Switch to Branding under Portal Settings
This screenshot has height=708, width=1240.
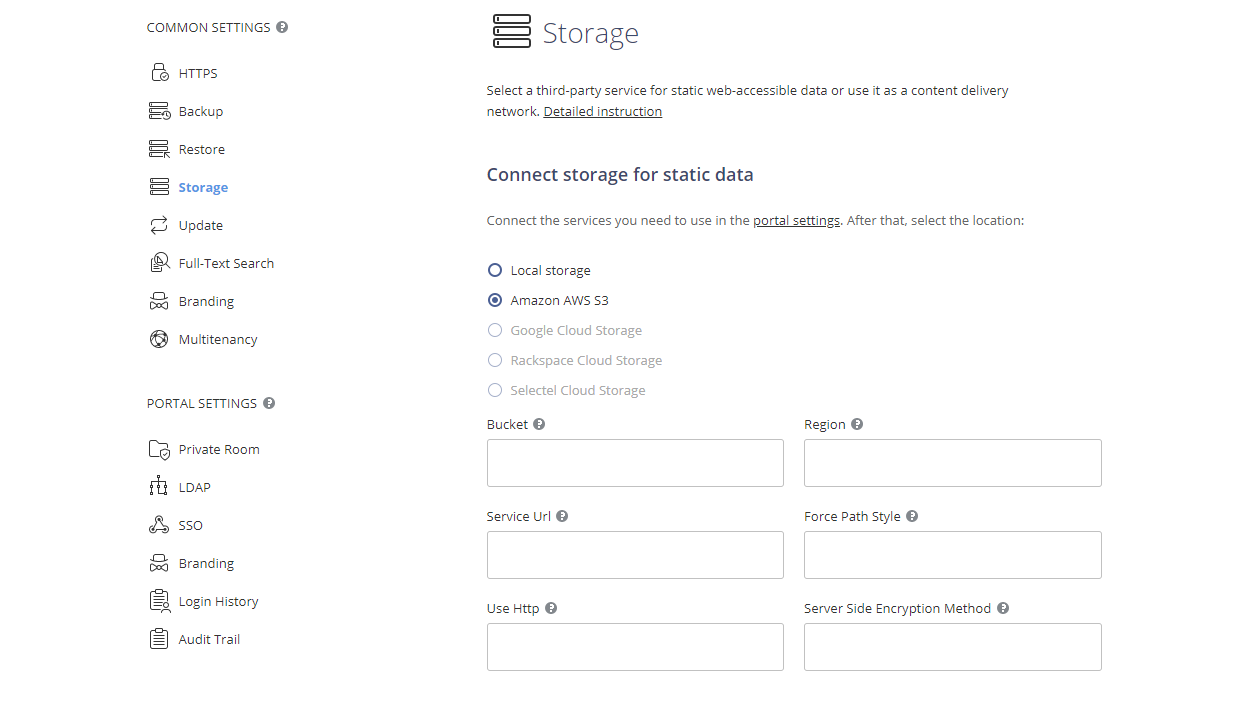tap(205, 562)
